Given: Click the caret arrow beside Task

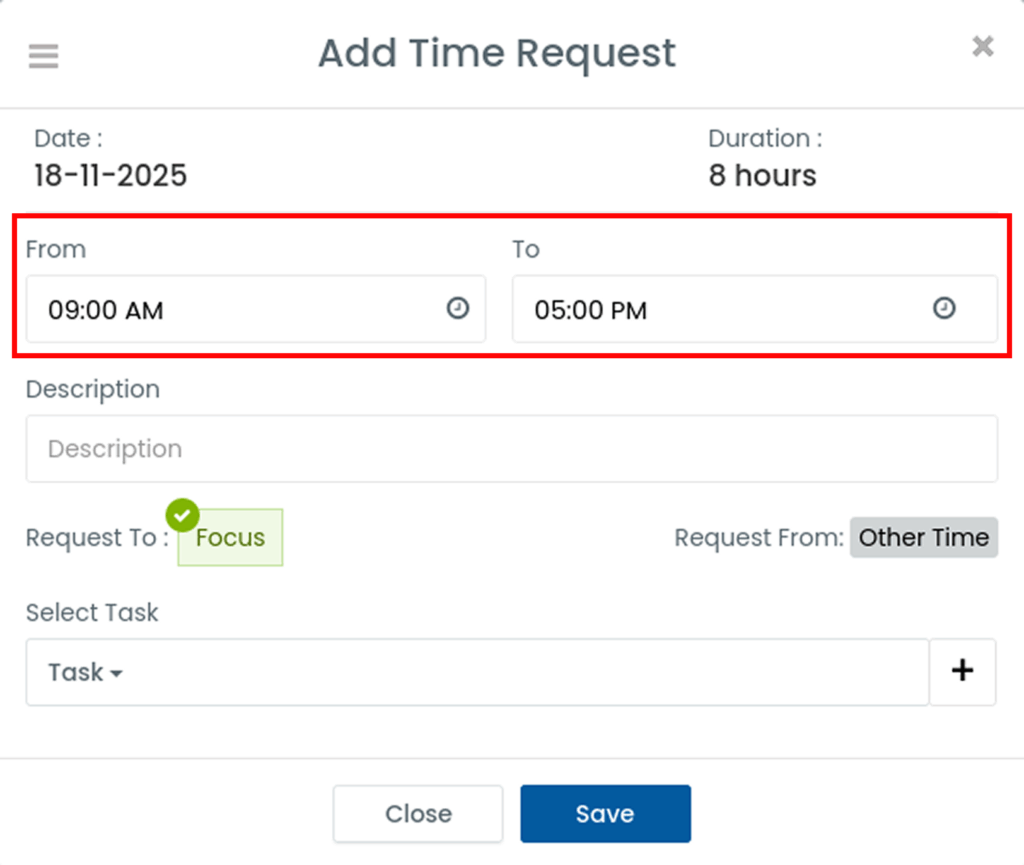Looking at the screenshot, I should pyautogui.click(x=117, y=674).
